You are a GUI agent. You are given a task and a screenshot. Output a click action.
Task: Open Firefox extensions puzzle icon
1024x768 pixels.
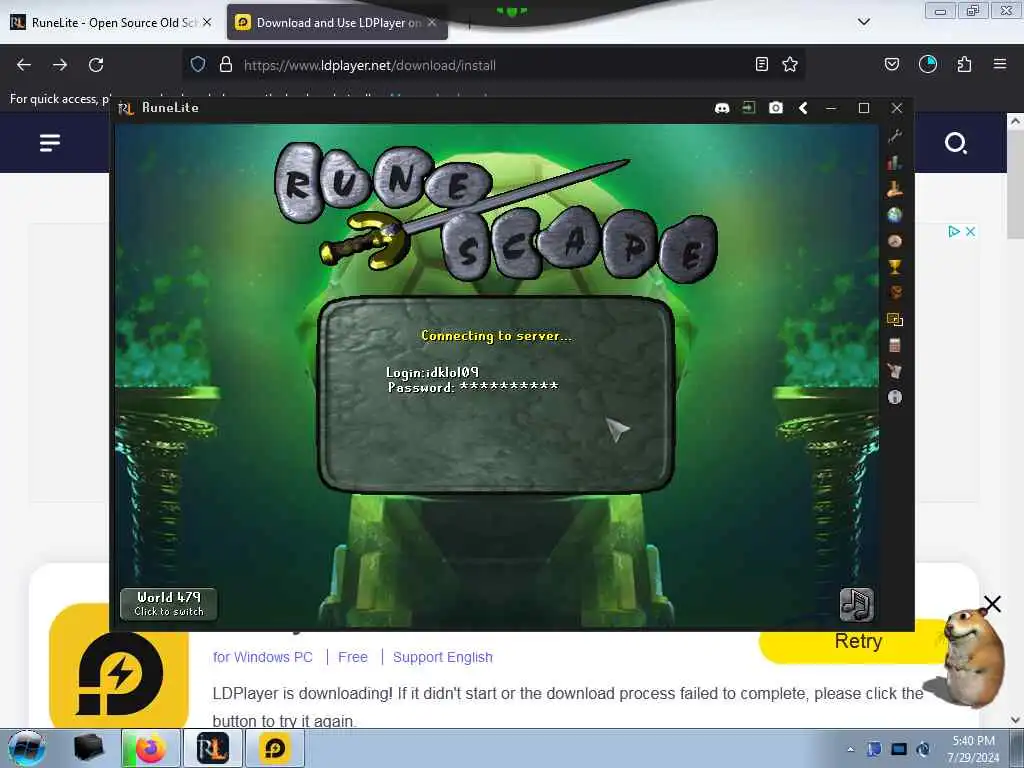click(964, 64)
